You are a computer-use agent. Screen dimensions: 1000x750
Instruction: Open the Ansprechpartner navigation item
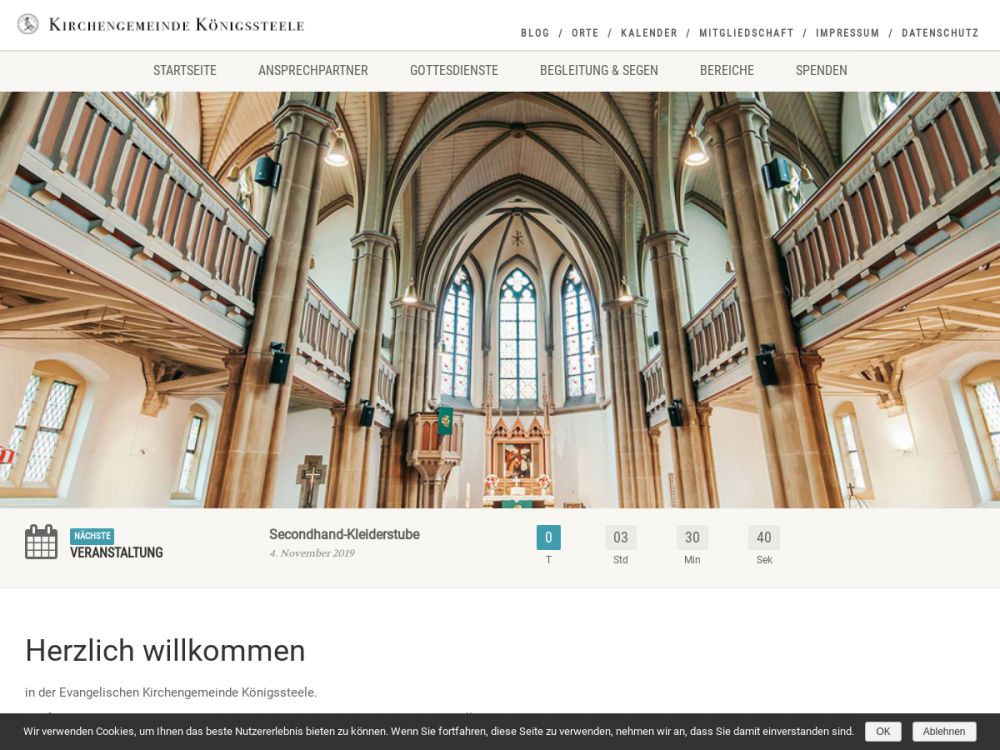coord(313,70)
